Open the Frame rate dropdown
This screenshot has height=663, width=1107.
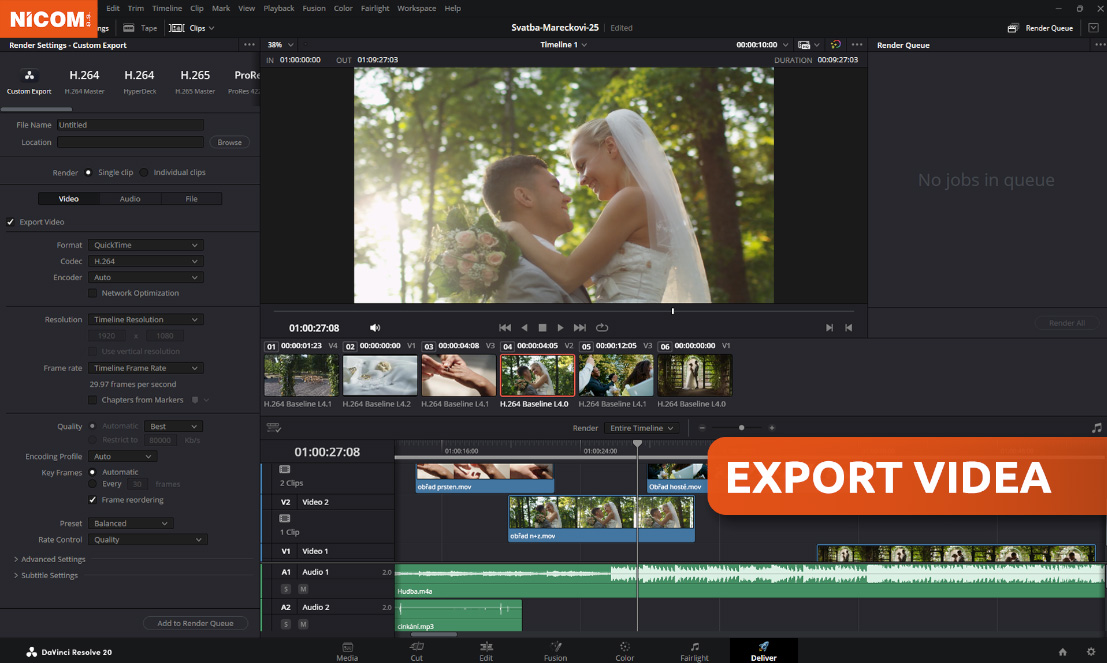point(145,368)
